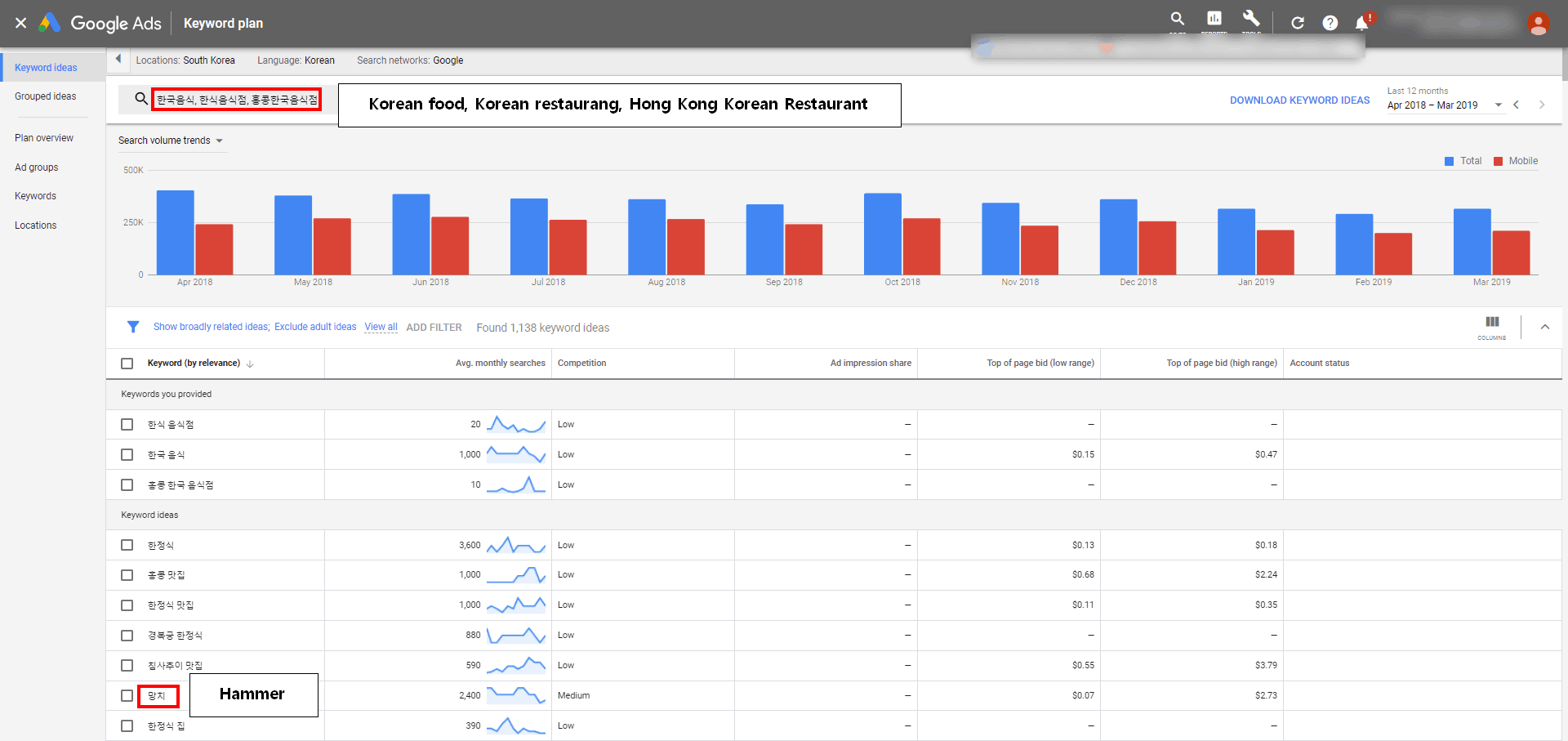Click trend sparkline for 2,400 searches row
Viewport: 1568px width, 741px height.
[x=515, y=695]
